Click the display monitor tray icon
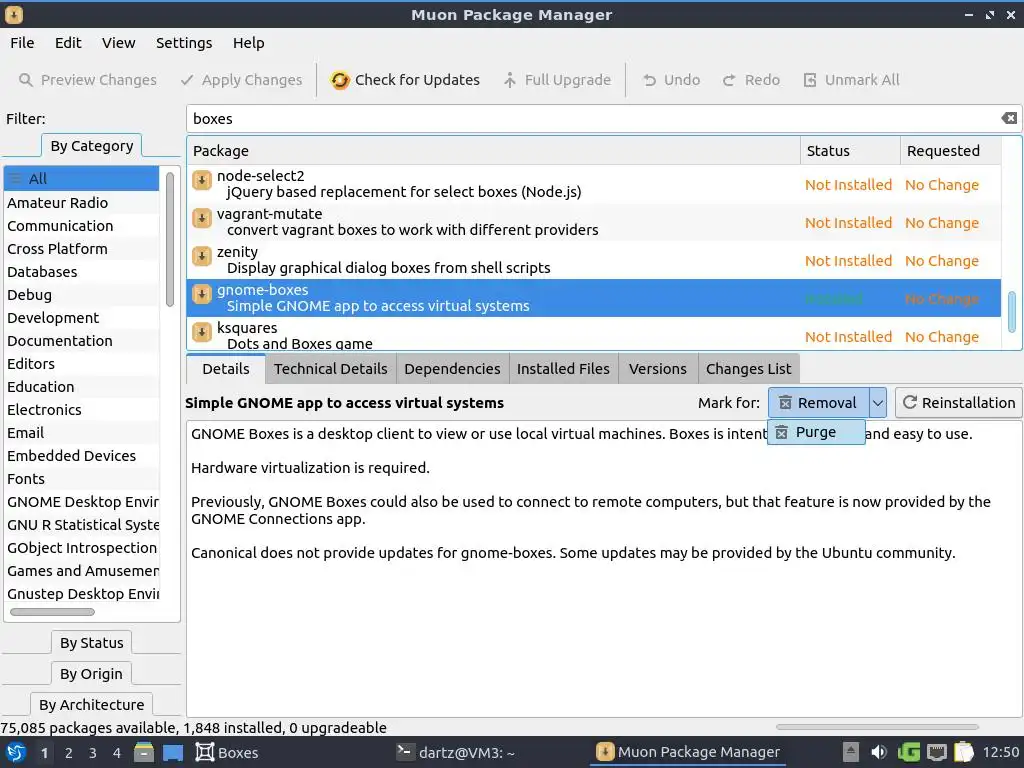This screenshot has width=1024, height=768. (936, 752)
